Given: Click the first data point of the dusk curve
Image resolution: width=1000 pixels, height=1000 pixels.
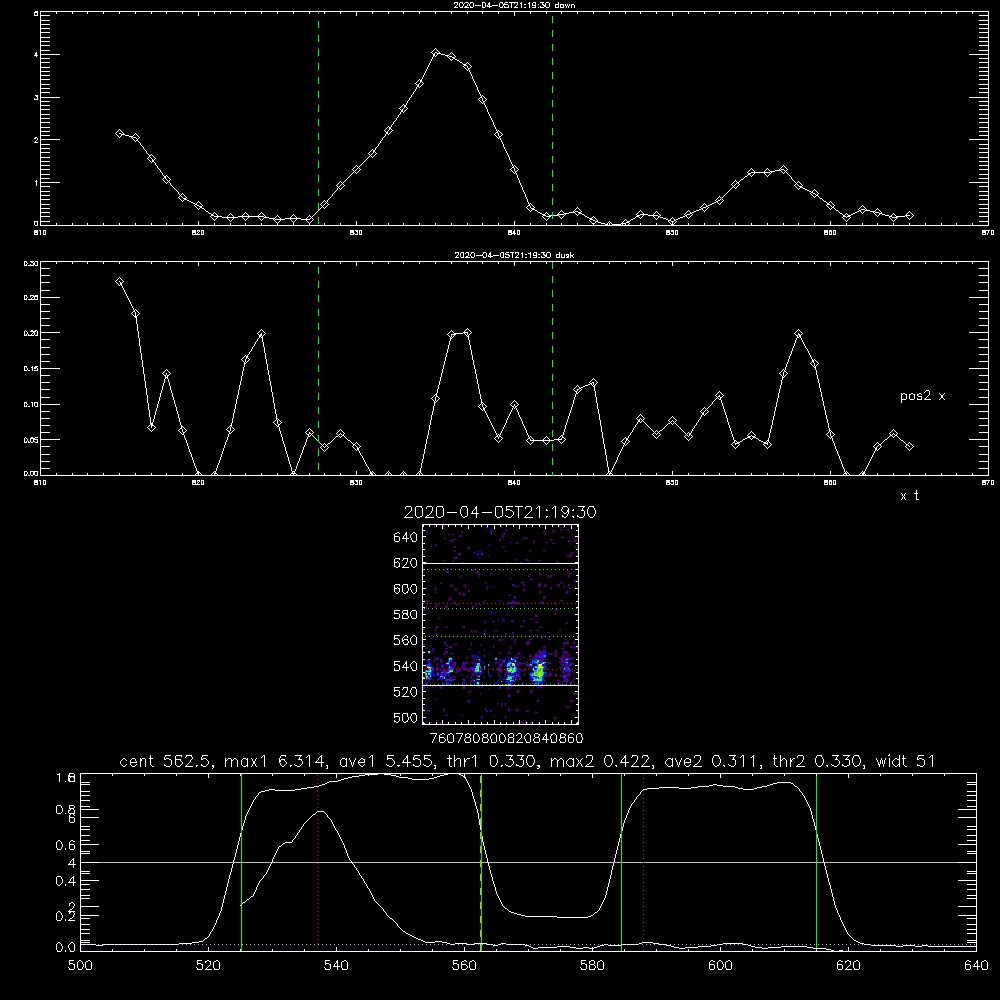Looking at the screenshot, I should pyautogui.click(x=119, y=281).
